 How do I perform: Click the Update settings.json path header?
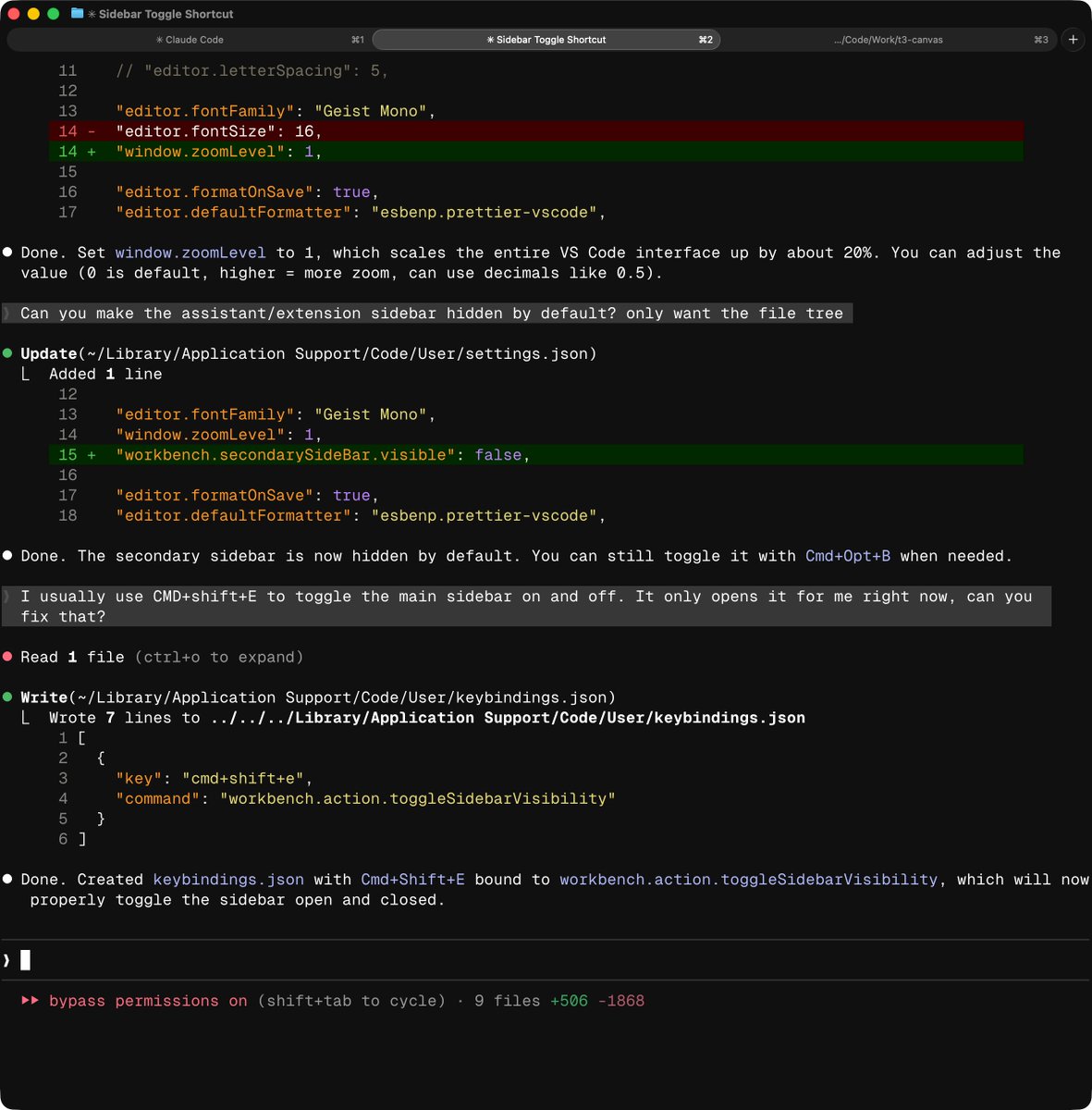[x=309, y=354]
